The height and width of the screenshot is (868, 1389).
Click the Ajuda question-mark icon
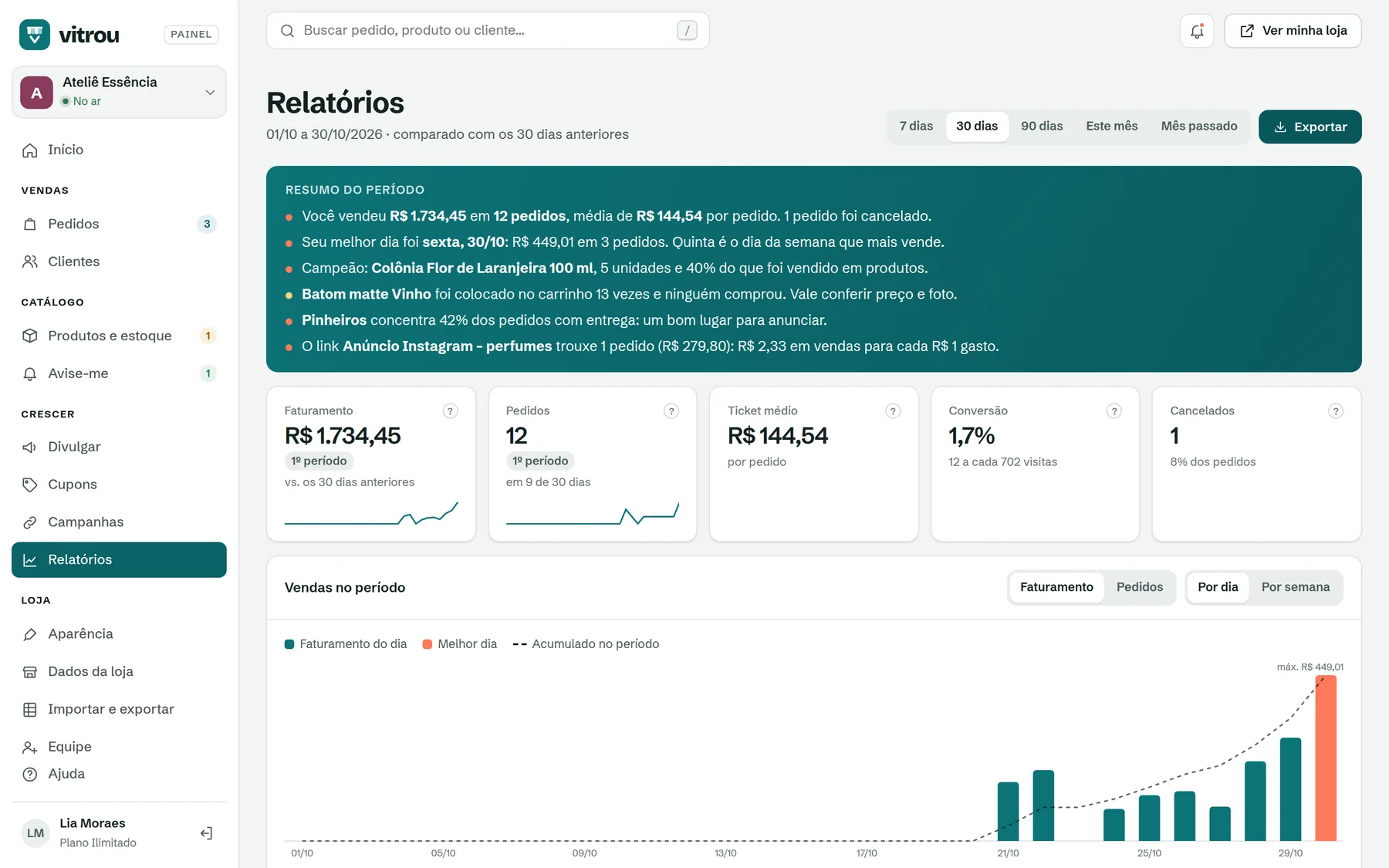coord(30,774)
